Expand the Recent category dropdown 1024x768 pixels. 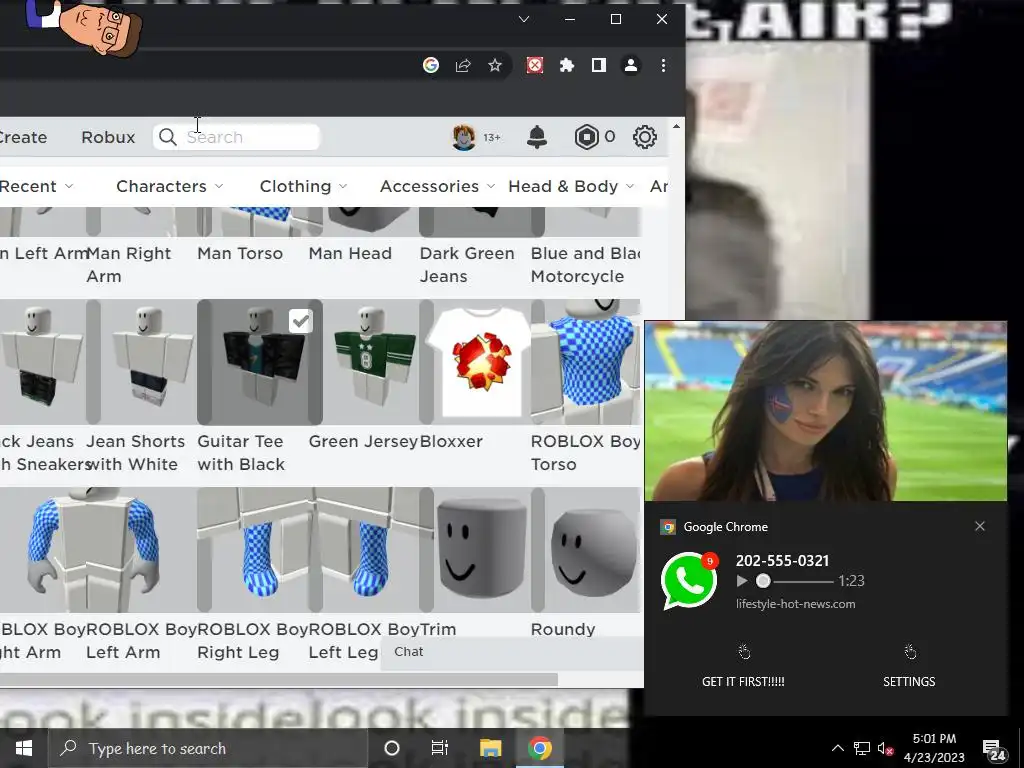click(36, 186)
